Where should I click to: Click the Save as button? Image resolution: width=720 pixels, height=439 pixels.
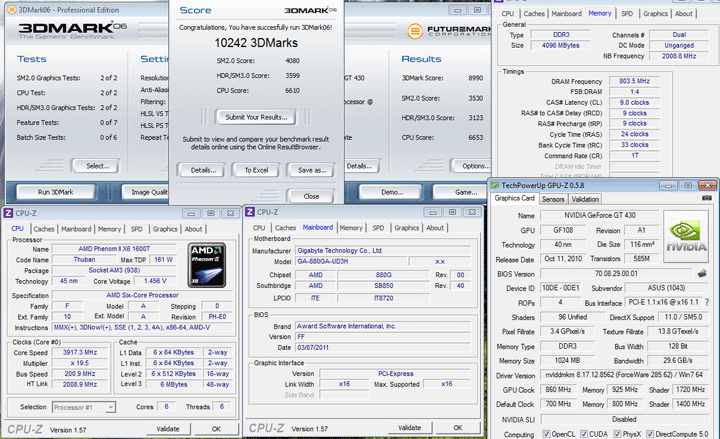(312, 170)
